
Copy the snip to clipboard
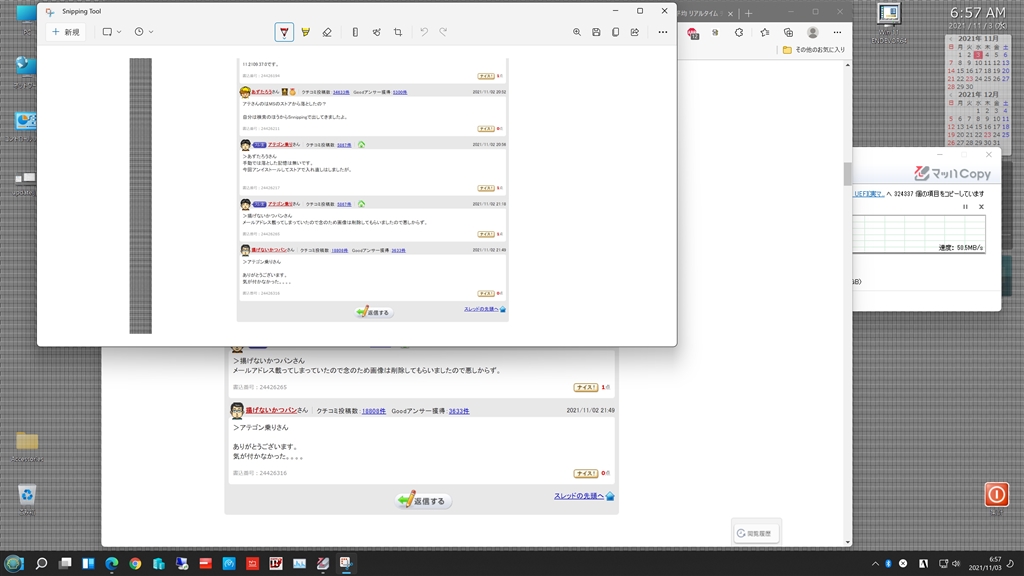(x=615, y=32)
